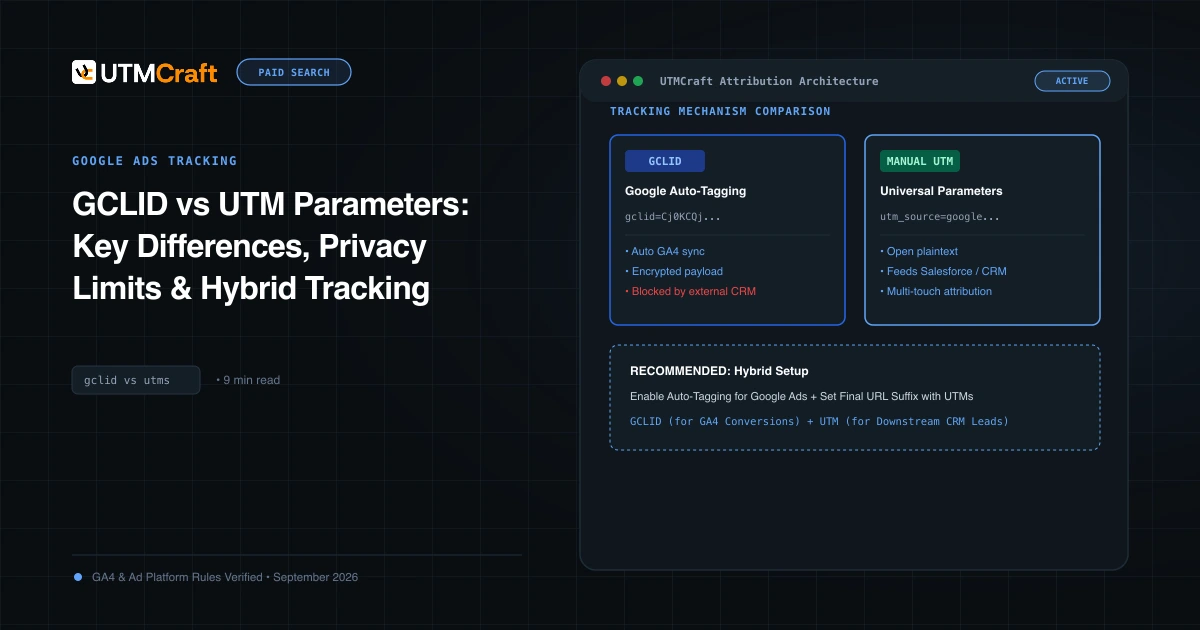The width and height of the screenshot is (1200, 630).
Task: Click the Blocked by external CRM bullet
Action: [x=691, y=291]
